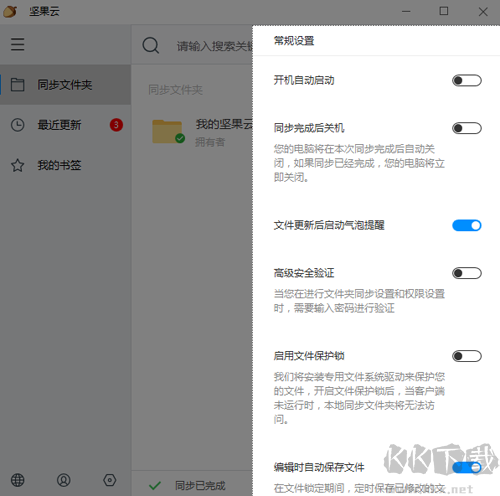Open the hamburger menu in sidebar

click(17, 44)
